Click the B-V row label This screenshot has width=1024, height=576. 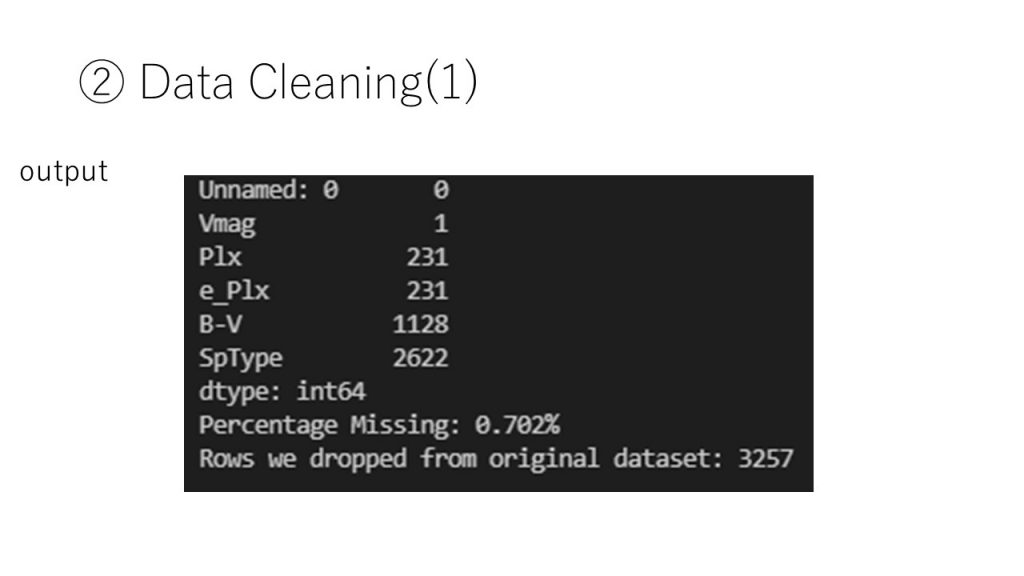pyautogui.click(x=220, y=324)
